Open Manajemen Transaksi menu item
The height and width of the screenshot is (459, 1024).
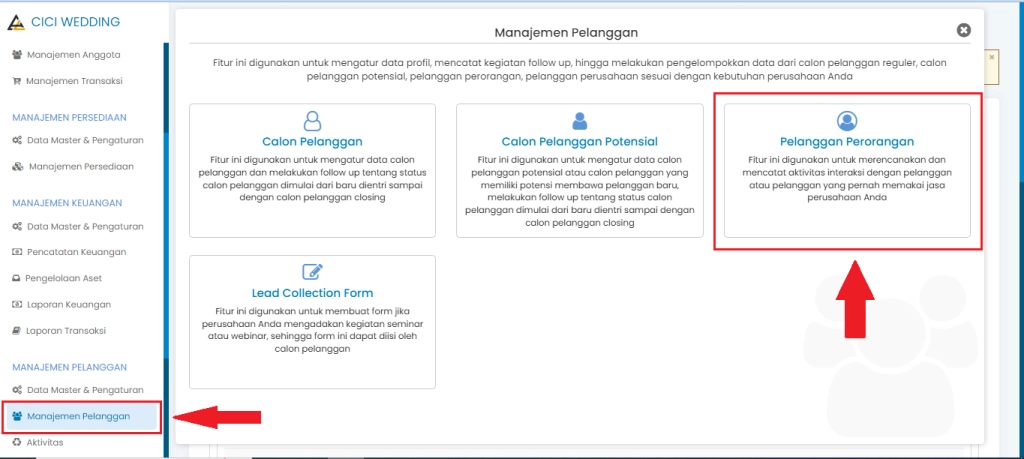74,82
